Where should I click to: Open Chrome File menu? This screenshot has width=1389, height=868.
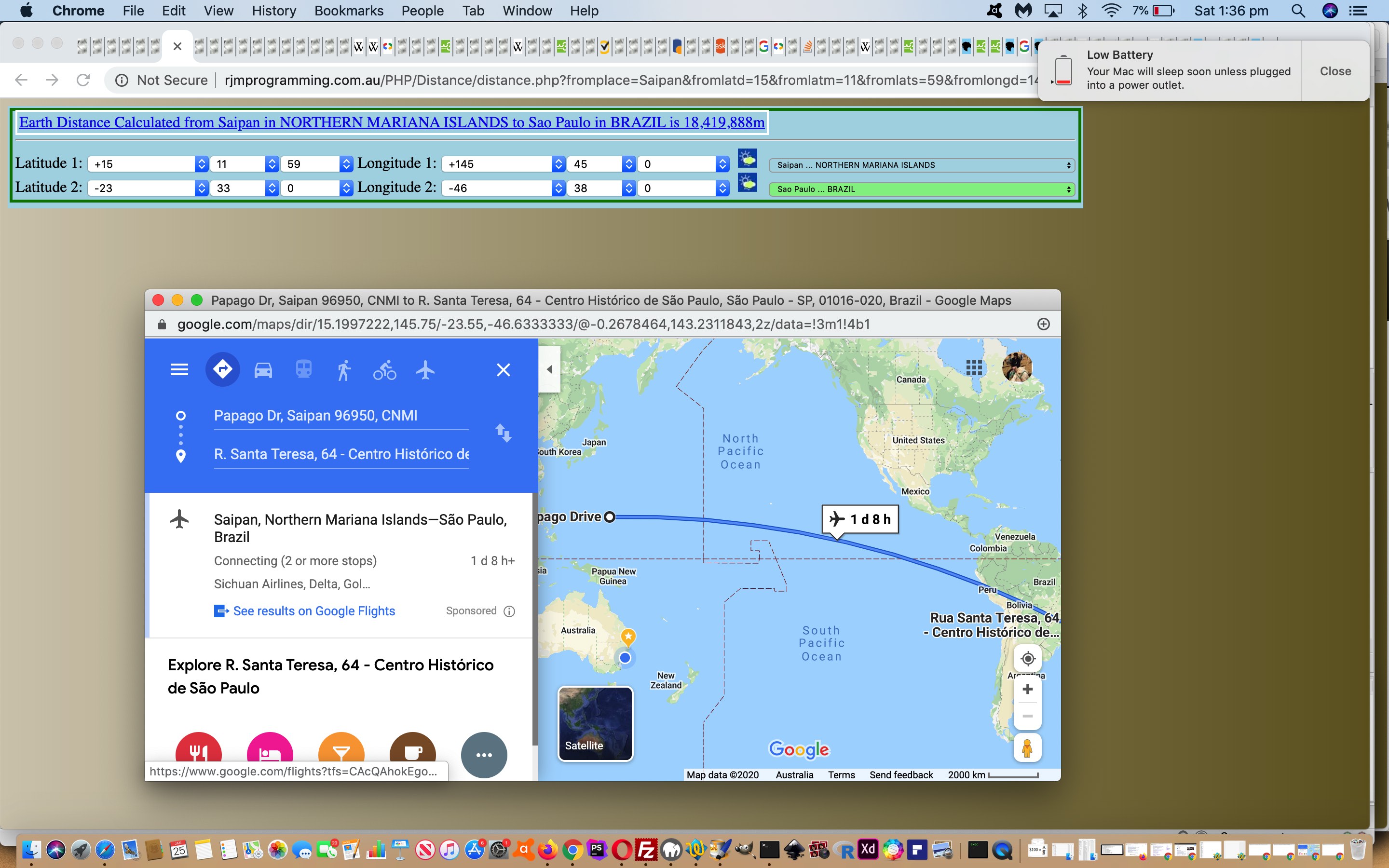click(133, 11)
